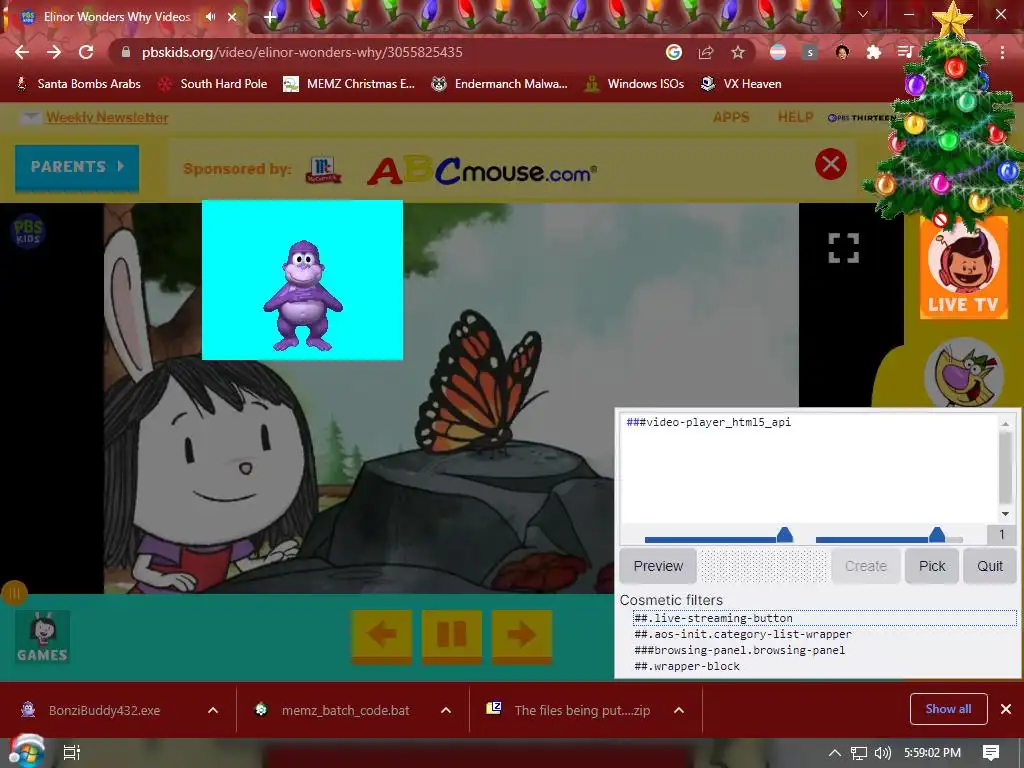Screen dimensions: 1024x768
Task: Open the Extensions puzzle-piece menu
Action: (874, 52)
